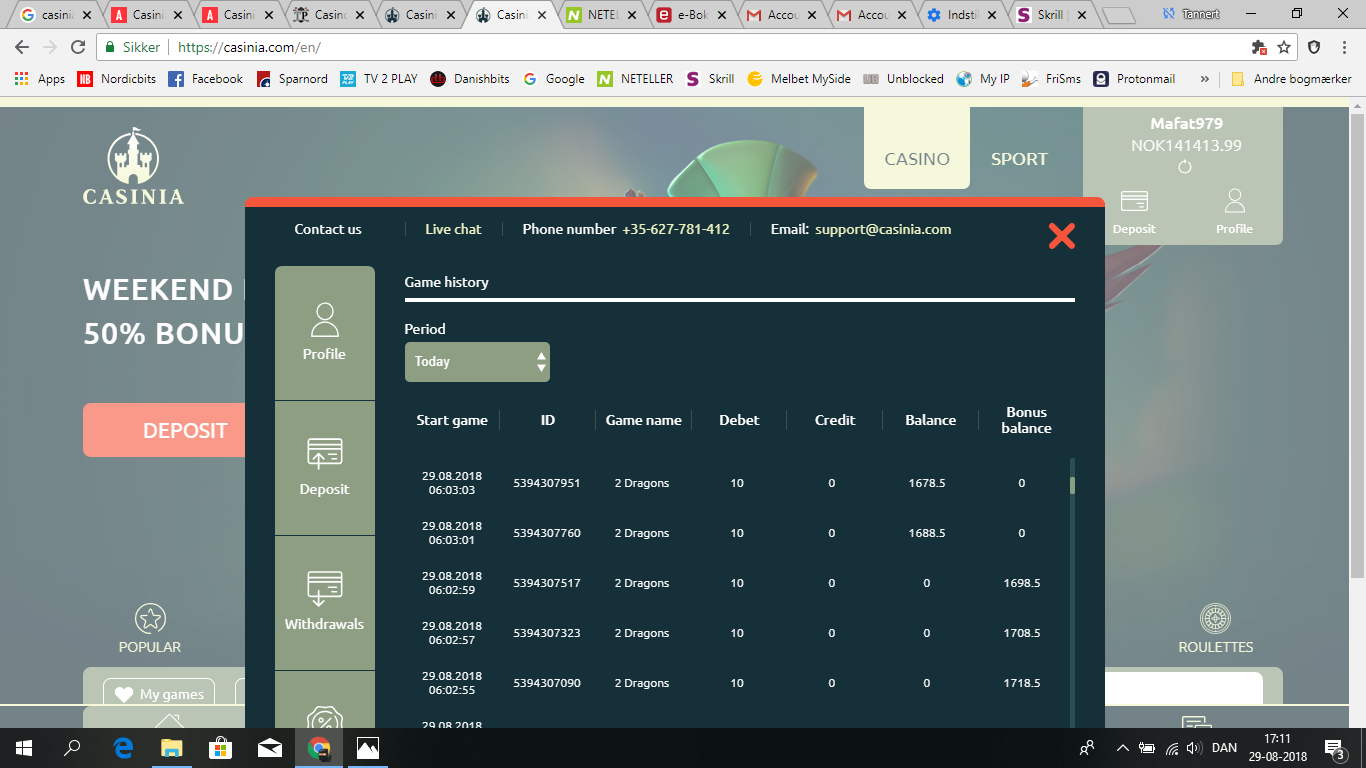Screen dimensions: 1366x768
Task: Open the Danishbits bookmark
Action: click(x=470, y=79)
